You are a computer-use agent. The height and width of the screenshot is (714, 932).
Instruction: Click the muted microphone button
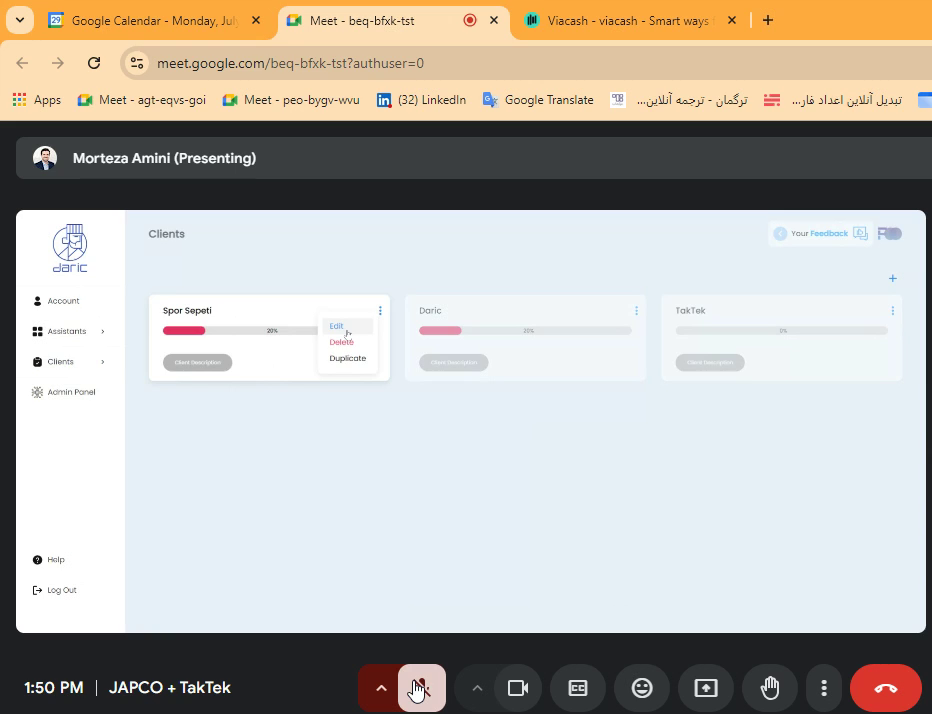click(421, 688)
